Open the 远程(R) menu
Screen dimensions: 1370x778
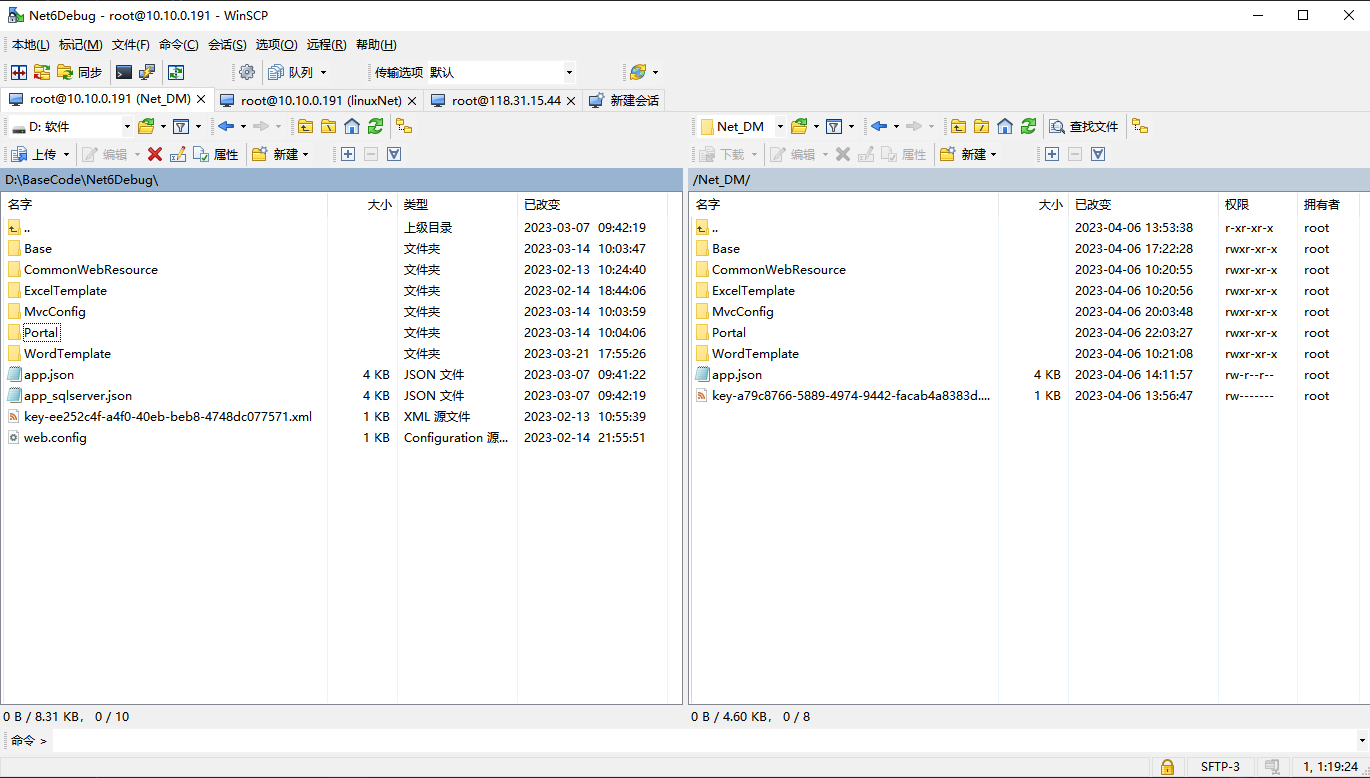(x=326, y=45)
